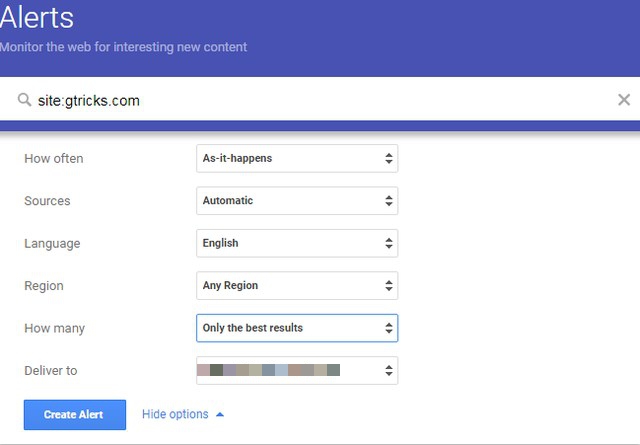640x445 pixels.
Task: Open the Deliver to dropdown
Action: [297, 371]
